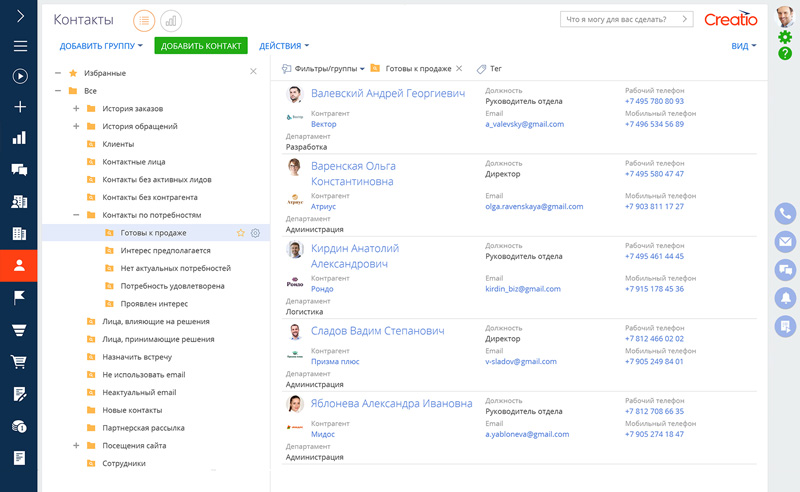Open the shopping cart section in sidebar
The height and width of the screenshot is (492, 800).
(x=18, y=361)
